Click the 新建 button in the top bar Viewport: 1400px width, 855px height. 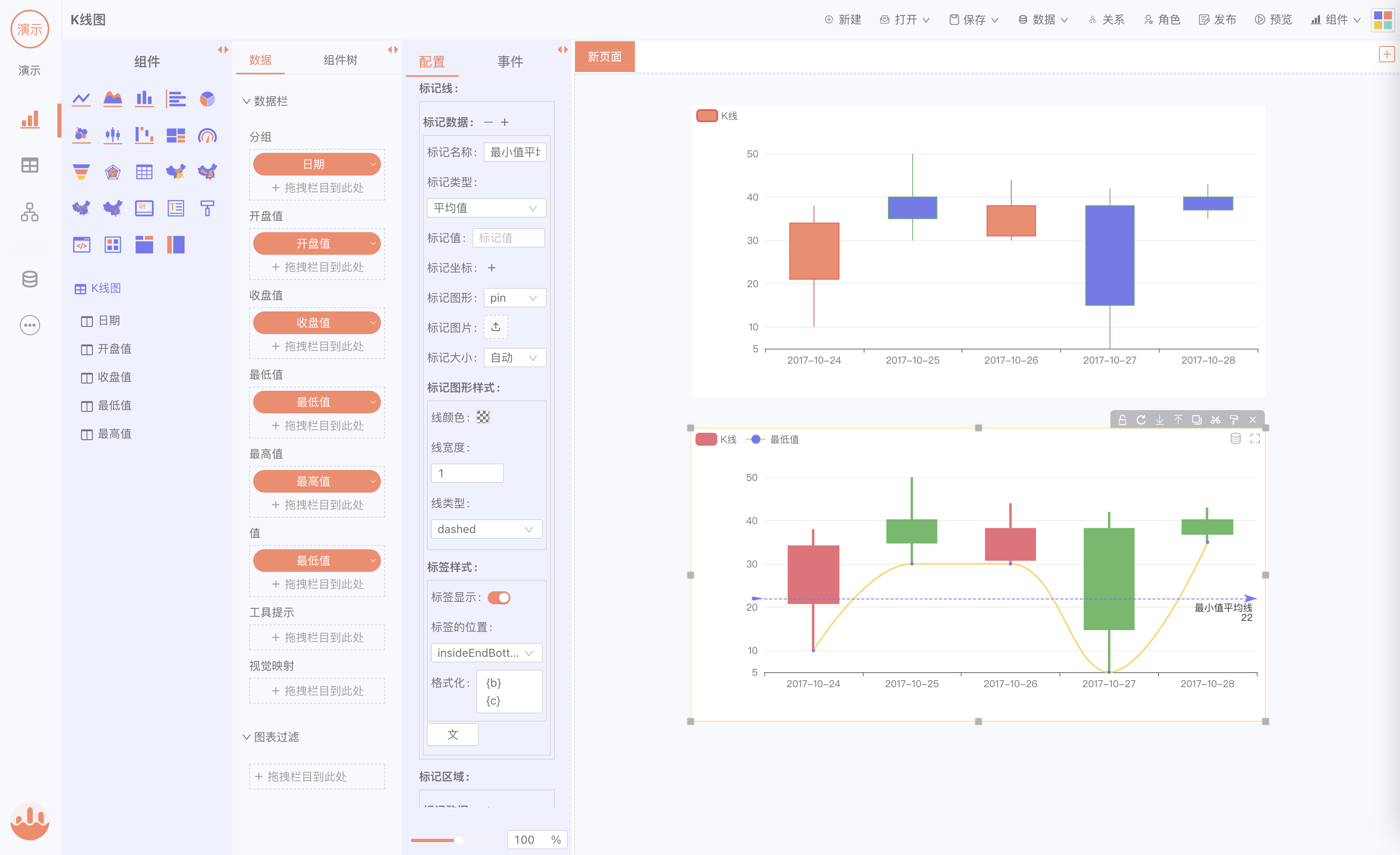tap(843, 20)
